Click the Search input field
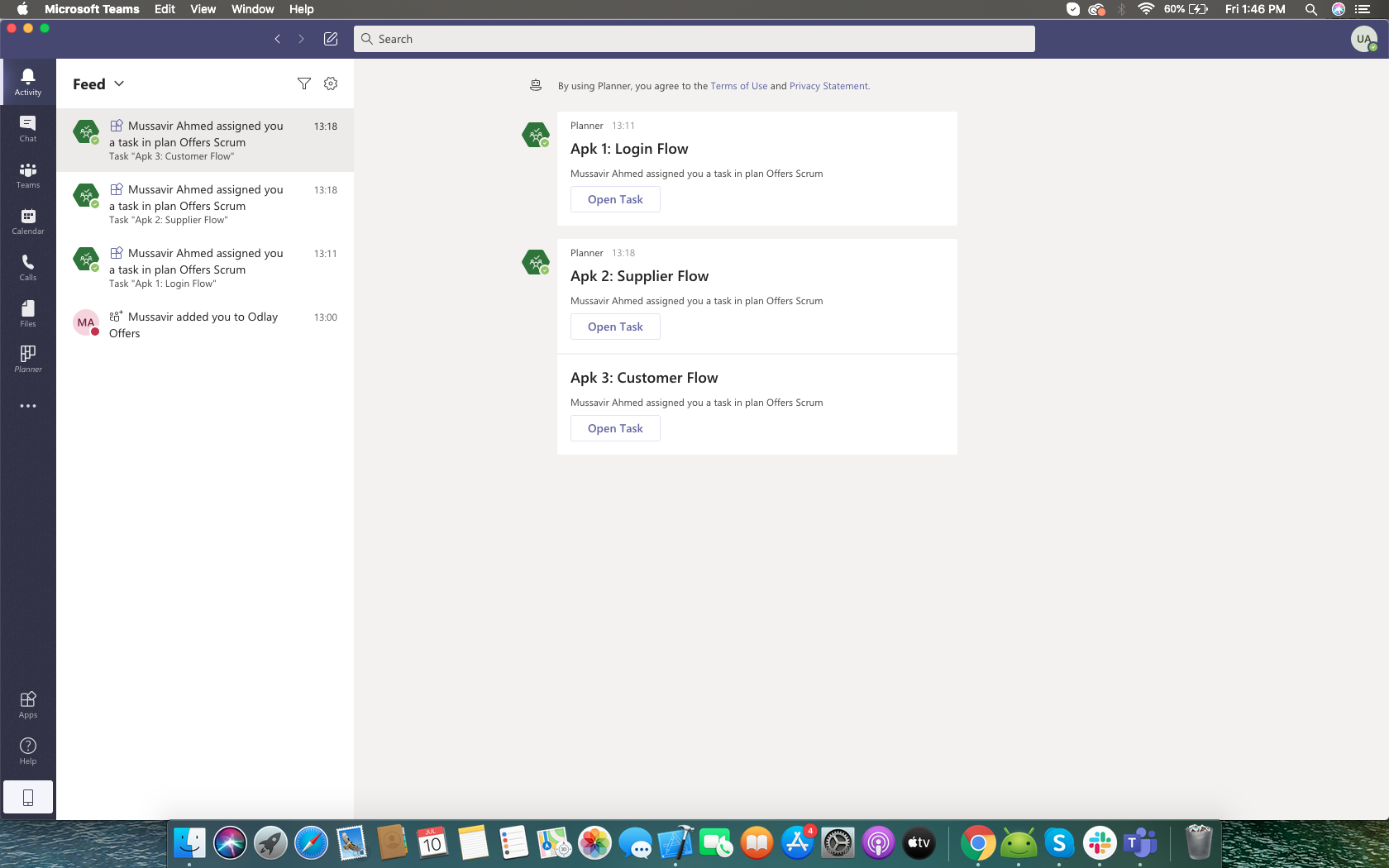The image size is (1389, 868). (694, 39)
